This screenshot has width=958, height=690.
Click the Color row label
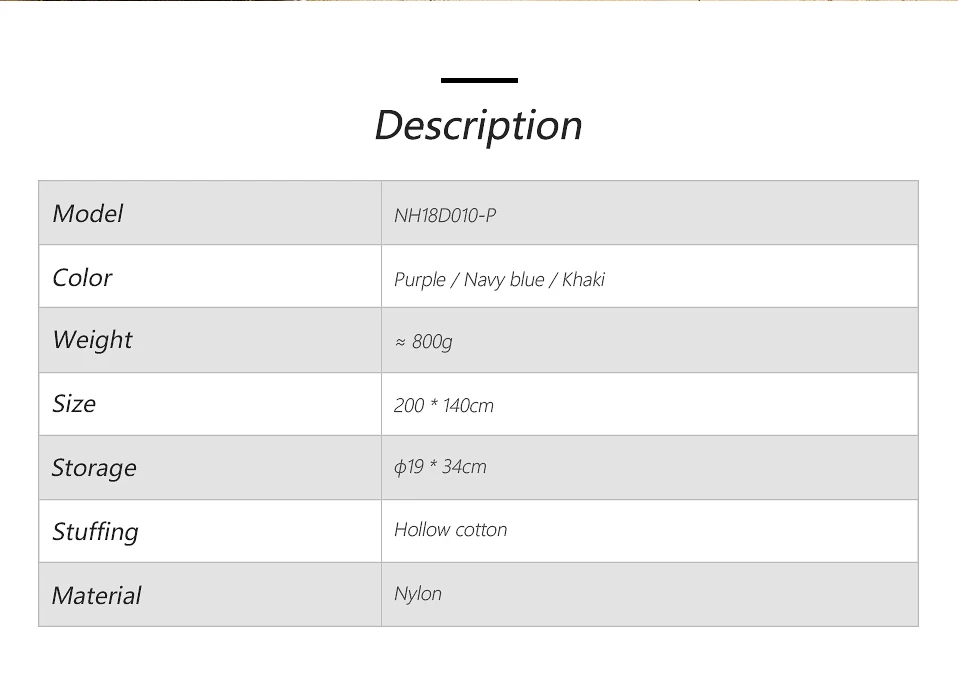[x=82, y=277]
